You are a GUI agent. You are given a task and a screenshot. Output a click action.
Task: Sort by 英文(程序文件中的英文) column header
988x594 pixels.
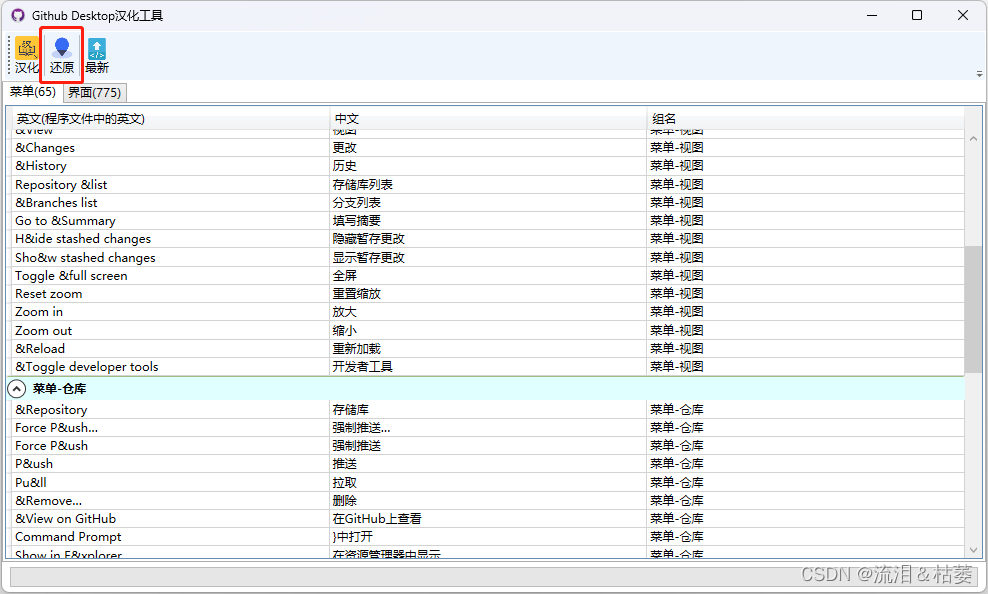[x=171, y=118]
